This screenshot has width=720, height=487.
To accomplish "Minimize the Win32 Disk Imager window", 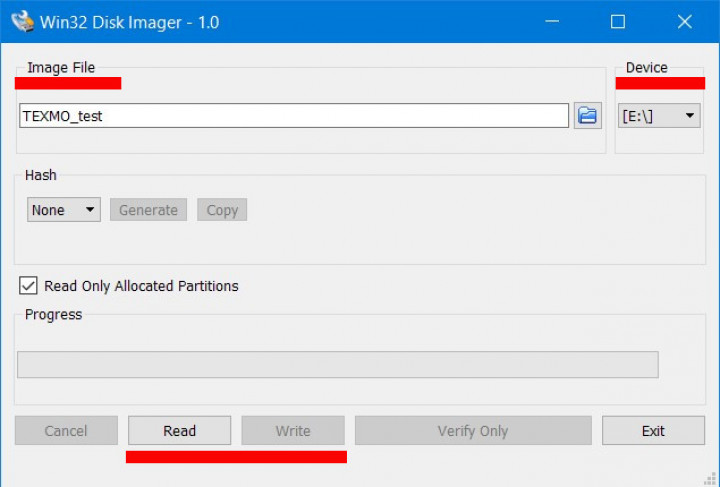I will 552,22.
